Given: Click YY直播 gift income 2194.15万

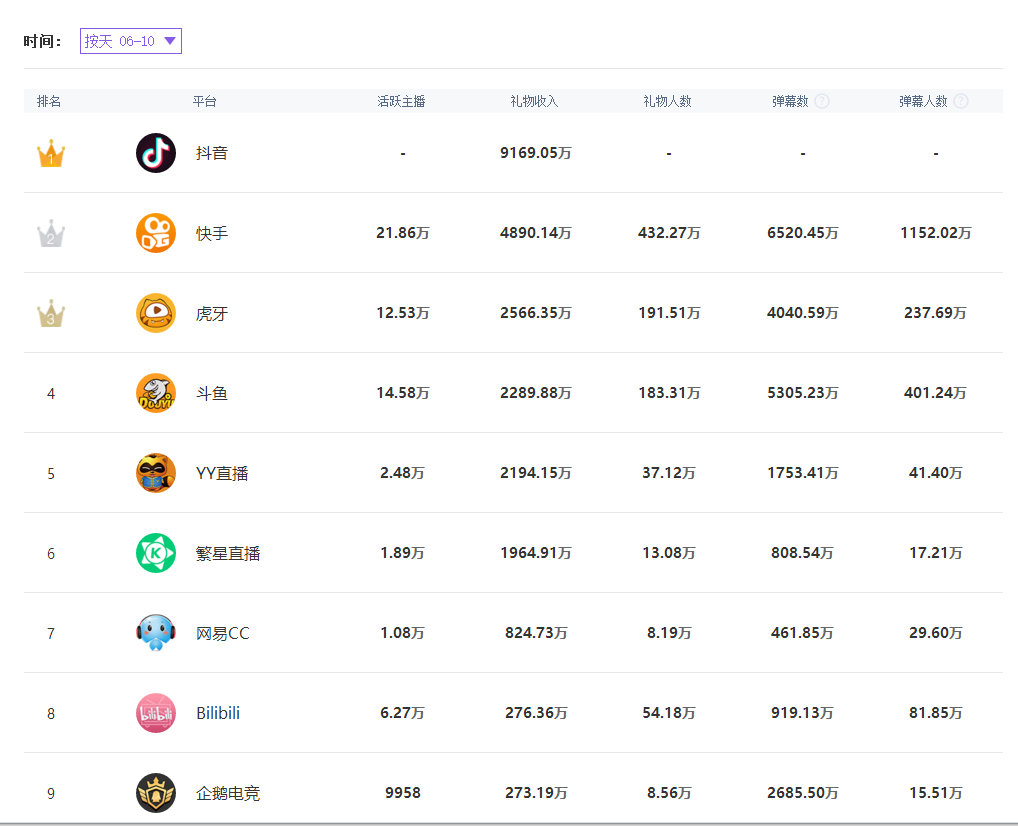Looking at the screenshot, I should [536, 472].
